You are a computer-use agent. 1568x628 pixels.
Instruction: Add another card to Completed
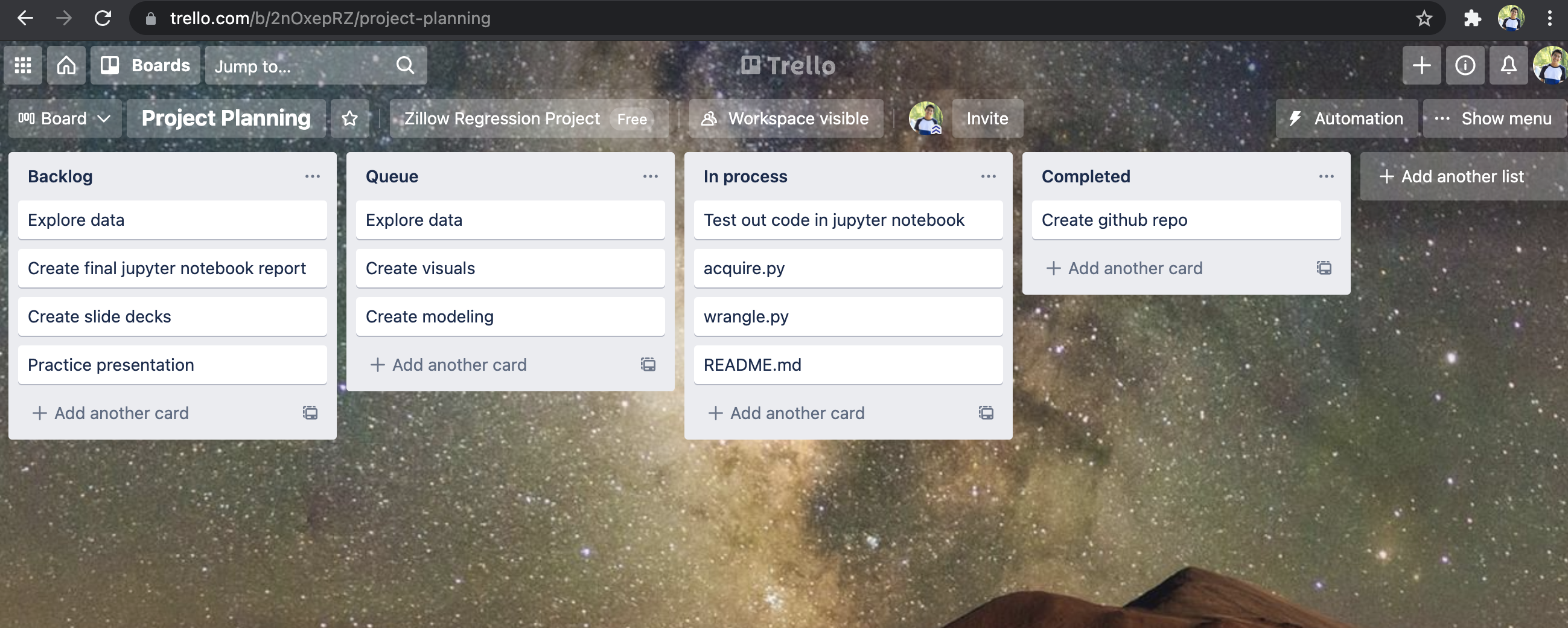pos(1124,268)
